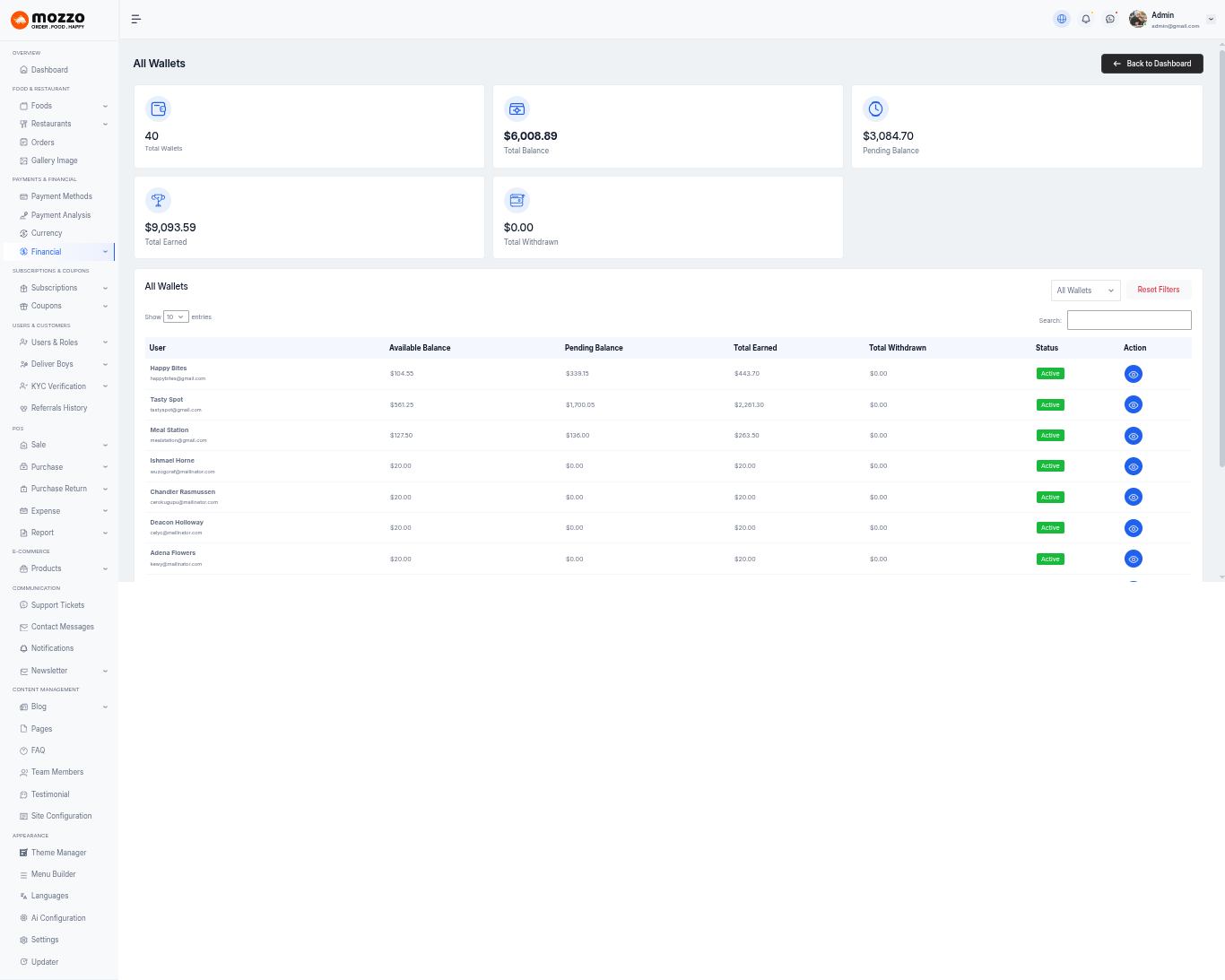Click Back to Dashboard button
Image resolution: width=1225 pixels, height=980 pixels.
click(1151, 64)
